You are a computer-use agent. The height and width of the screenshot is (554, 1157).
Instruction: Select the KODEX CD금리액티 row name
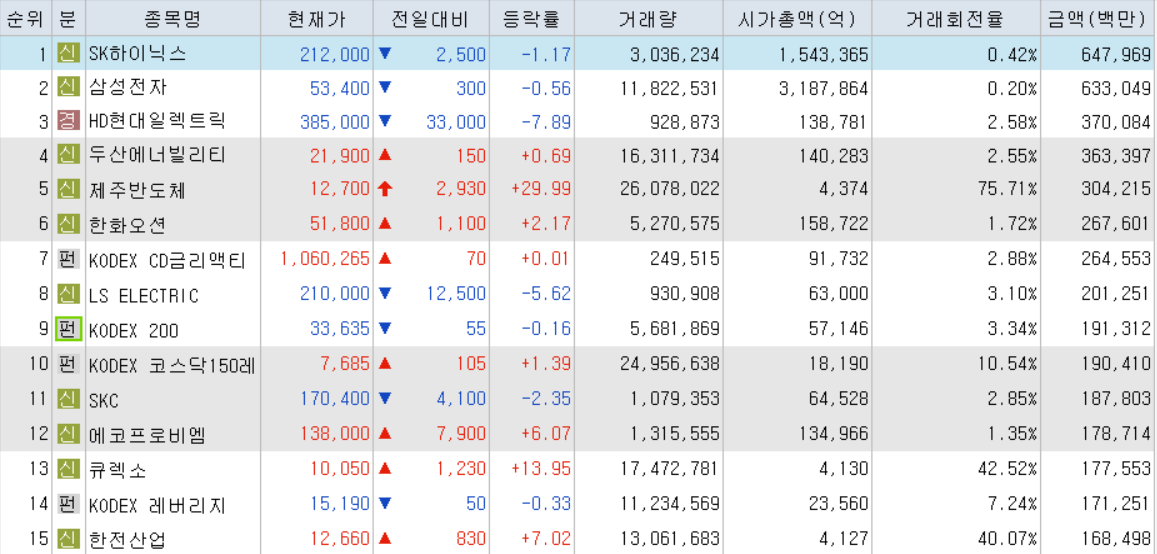(x=167, y=260)
